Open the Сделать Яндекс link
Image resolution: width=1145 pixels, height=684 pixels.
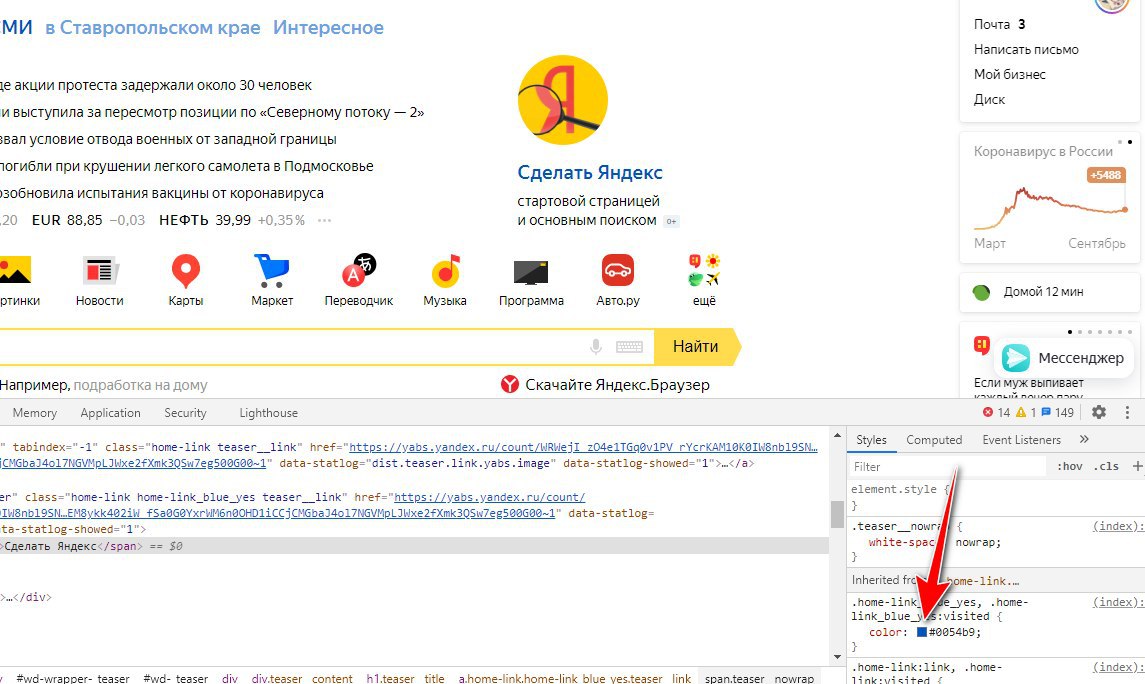pyautogui.click(x=590, y=172)
